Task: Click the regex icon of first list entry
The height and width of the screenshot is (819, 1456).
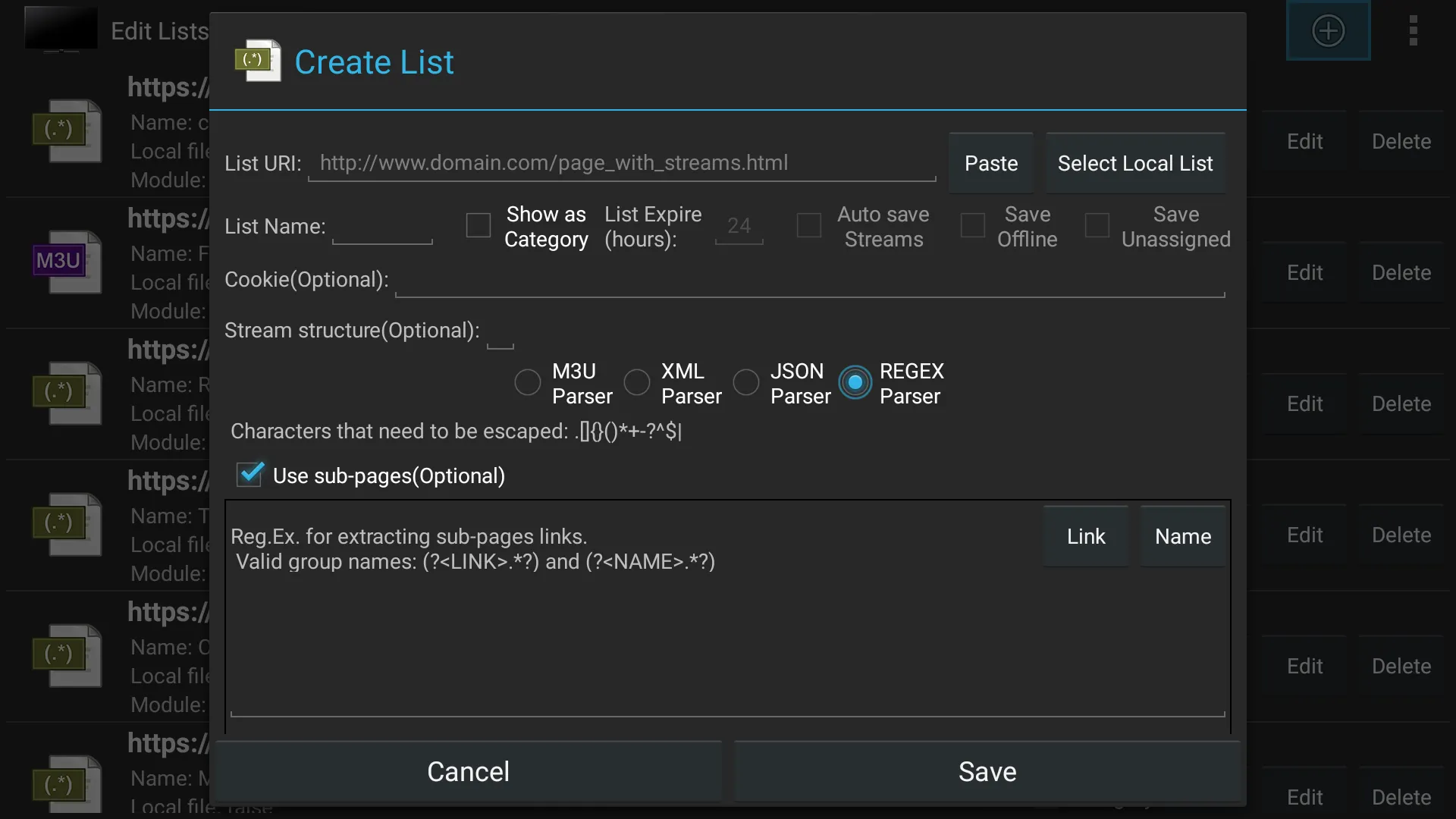Action: tap(67, 130)
